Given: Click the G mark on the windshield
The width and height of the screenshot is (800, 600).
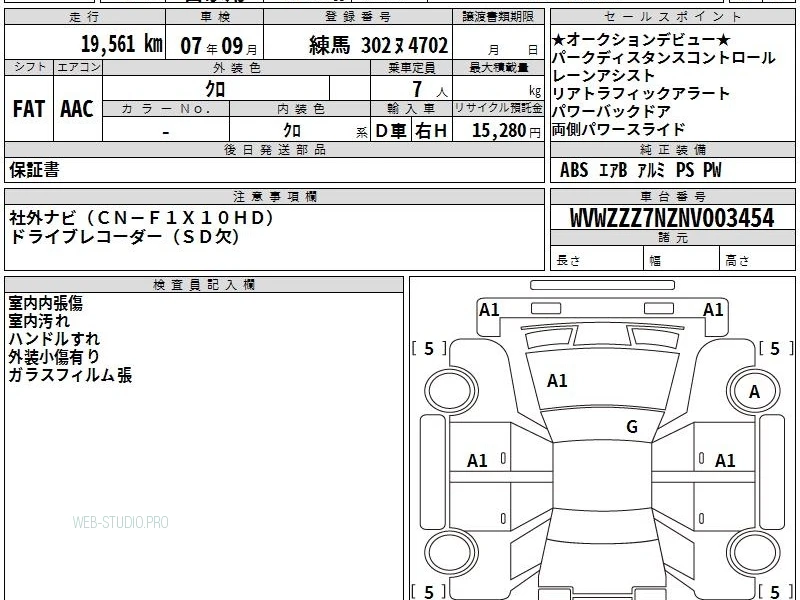Looking at the screenshot, I should point(632,427).
